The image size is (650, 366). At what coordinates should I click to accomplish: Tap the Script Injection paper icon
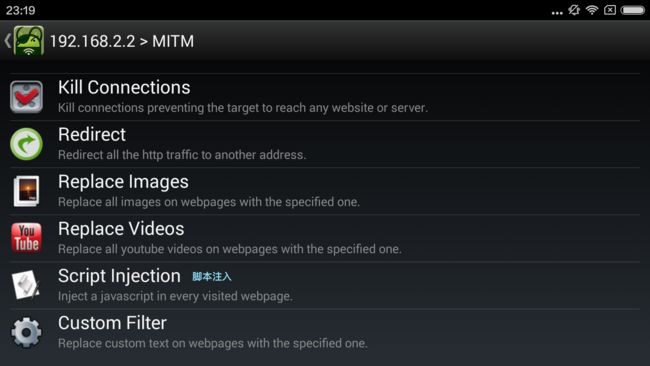(26, 285)
